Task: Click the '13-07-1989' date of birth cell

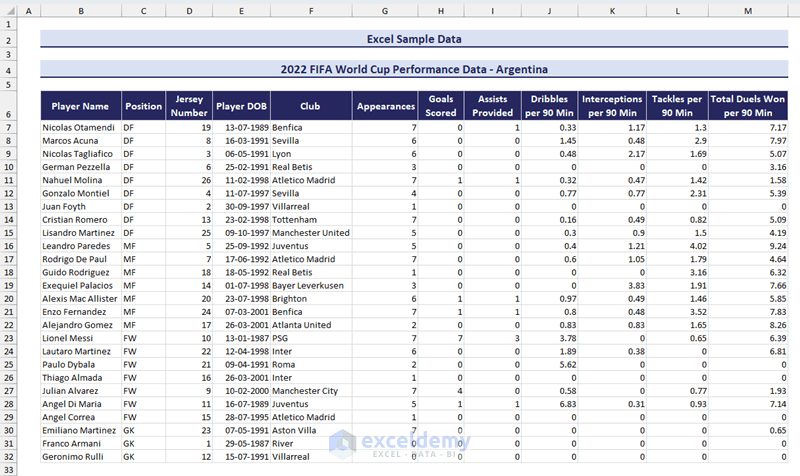Action: pyautogui.click(x=241, y=128)
